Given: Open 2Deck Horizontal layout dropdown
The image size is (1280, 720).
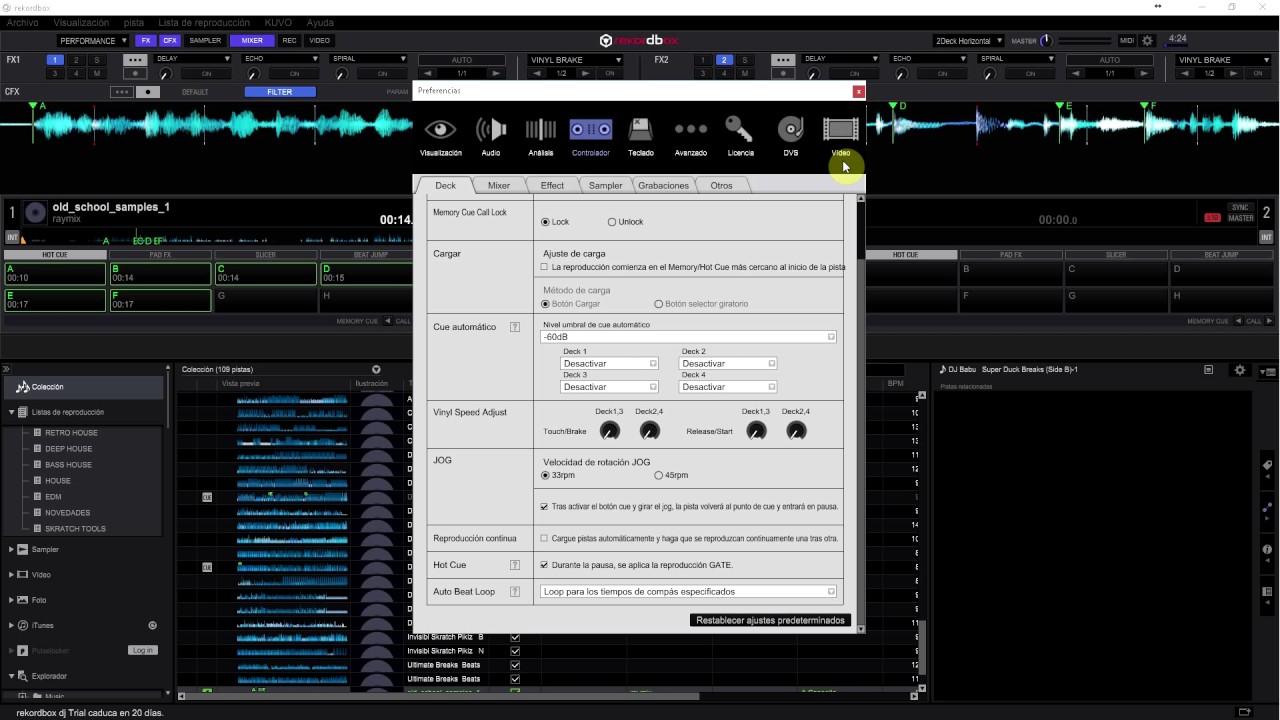Looking at the screenshot, I should click(x=968, y=41).
